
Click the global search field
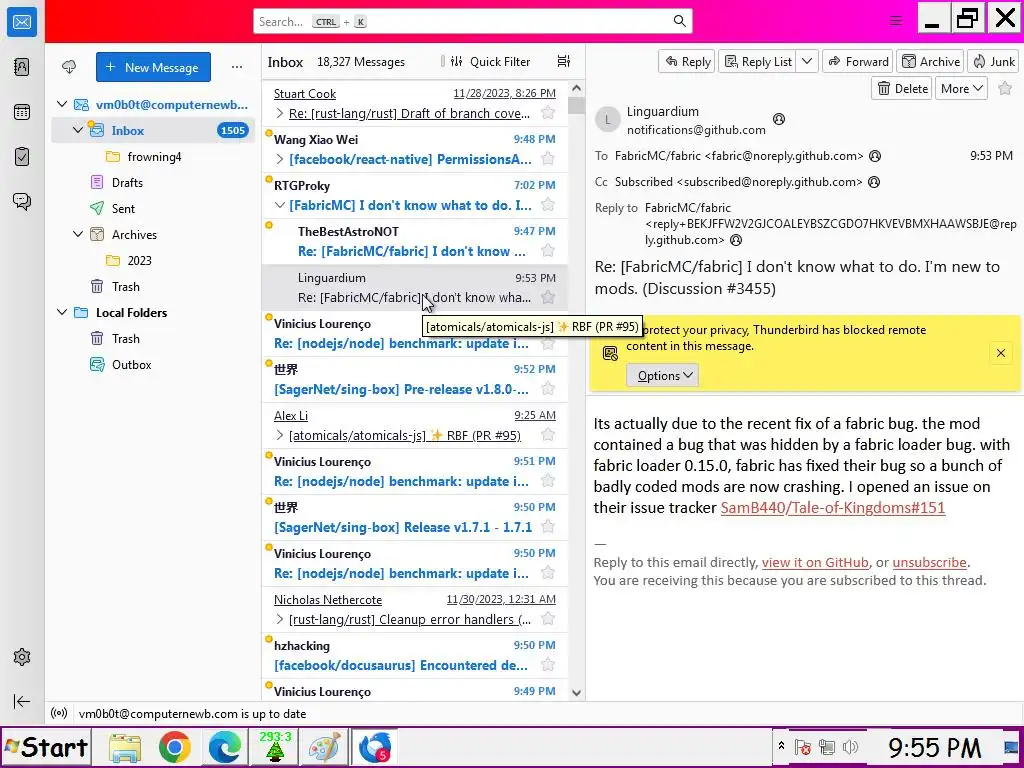473,22
